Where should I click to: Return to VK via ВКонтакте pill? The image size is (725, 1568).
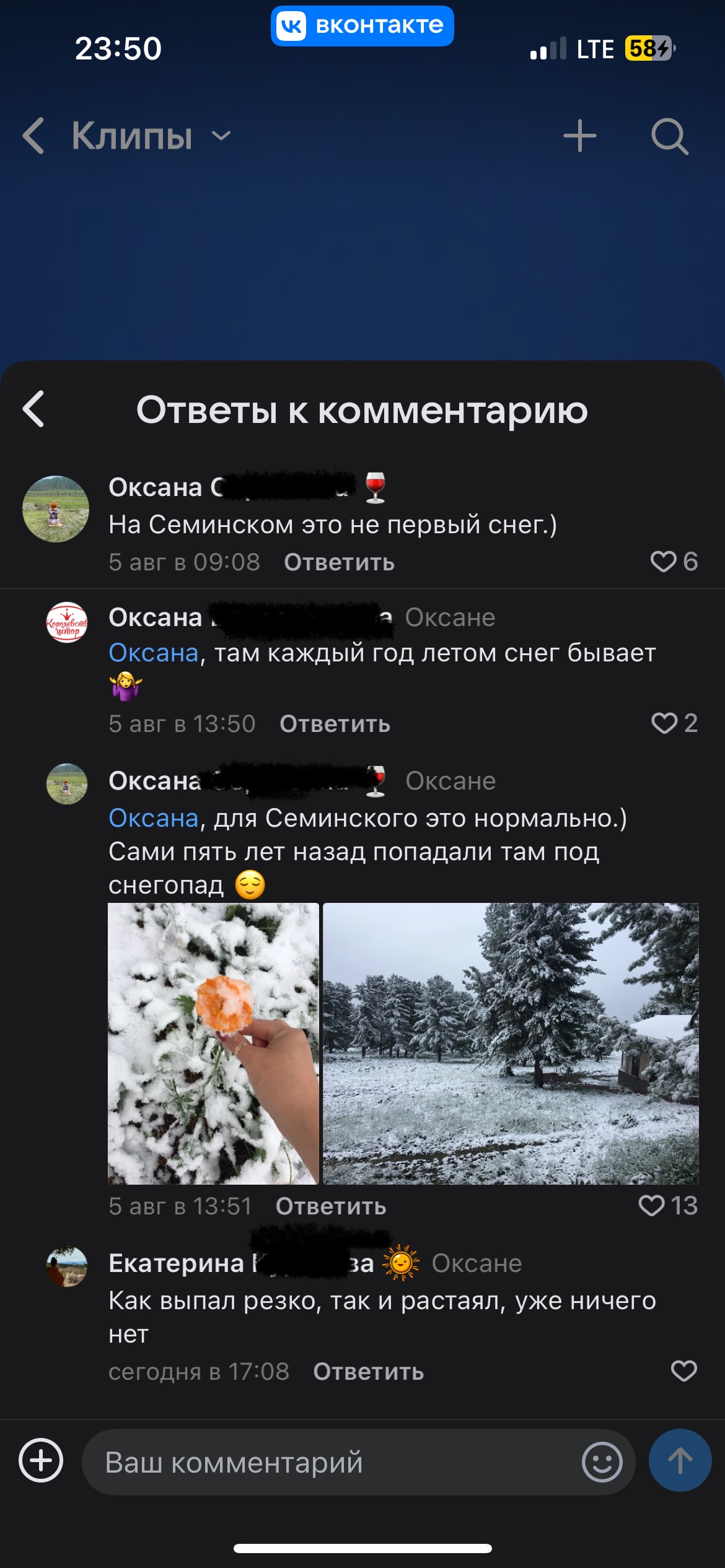tap(362, 26)
